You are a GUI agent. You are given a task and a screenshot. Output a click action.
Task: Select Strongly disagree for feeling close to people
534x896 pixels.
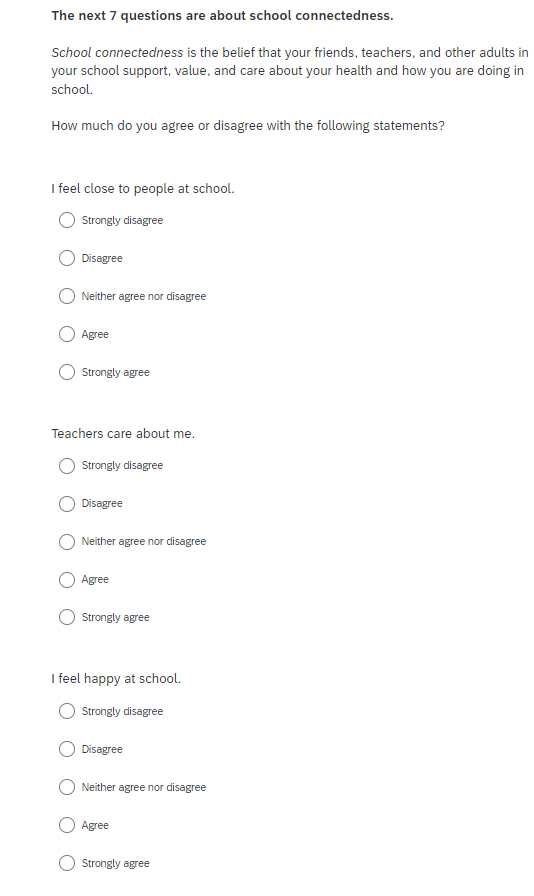coord(67,220)
